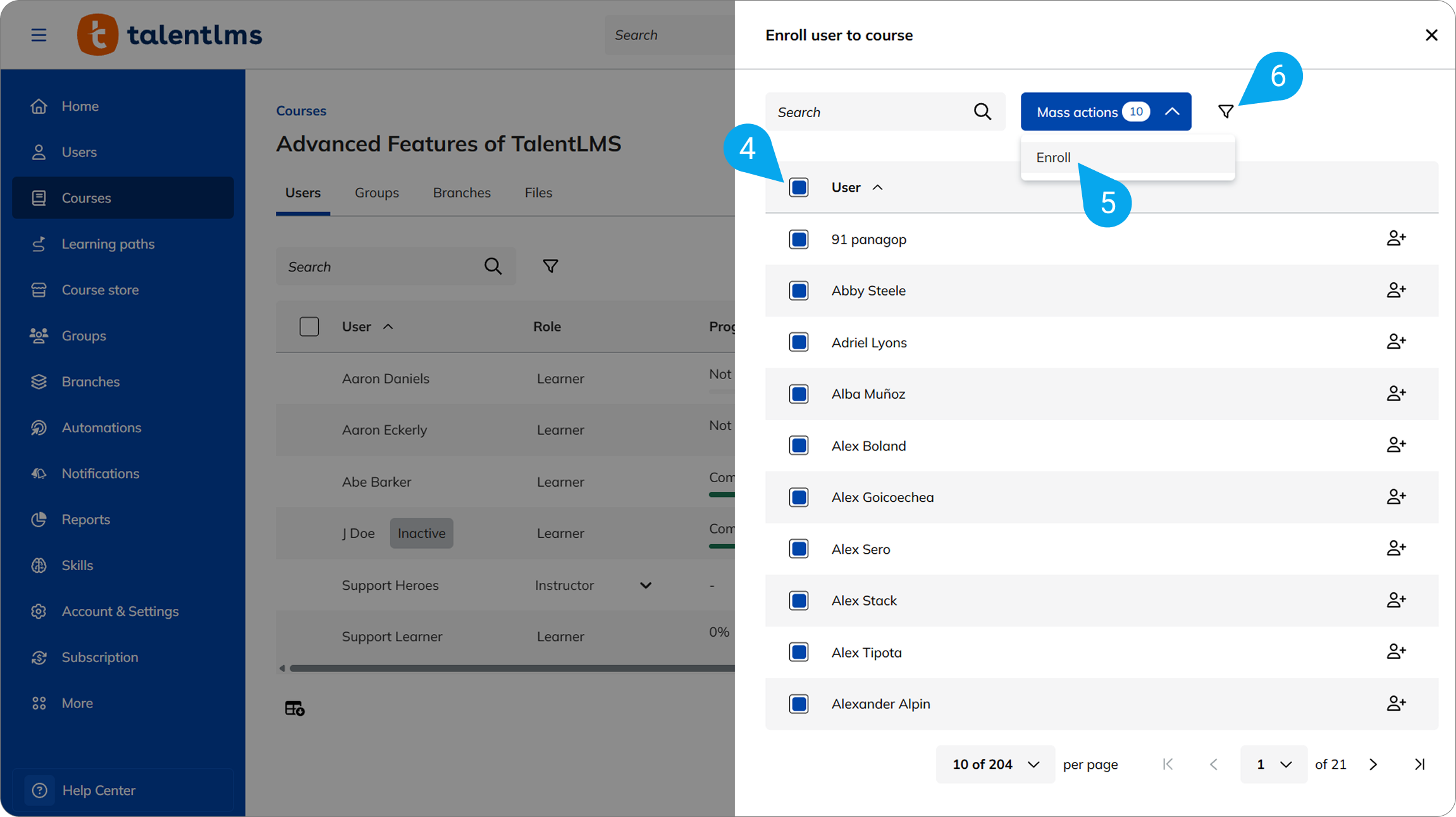Viewport: 1456px width, 817px height.
Task: Sort by User column in course table
Action: point(367,327)
